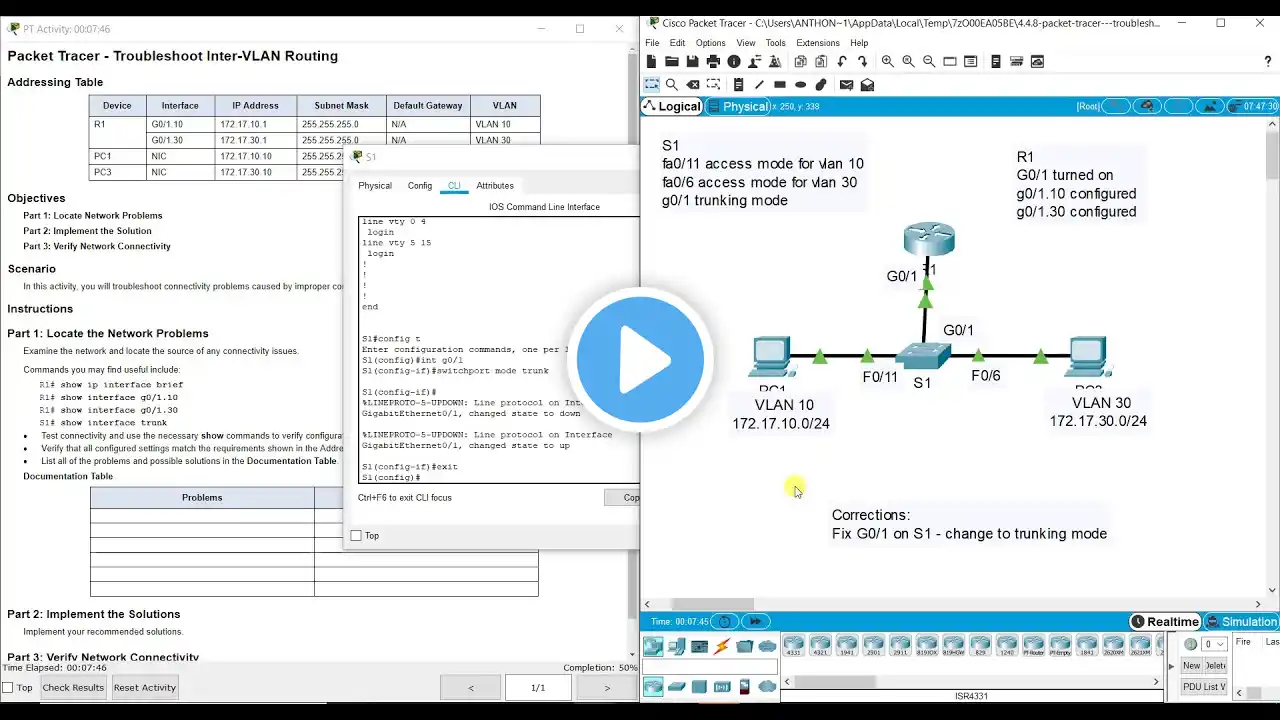Open the Tools menu
This screenshot has height=720, width=1280.
775,43
